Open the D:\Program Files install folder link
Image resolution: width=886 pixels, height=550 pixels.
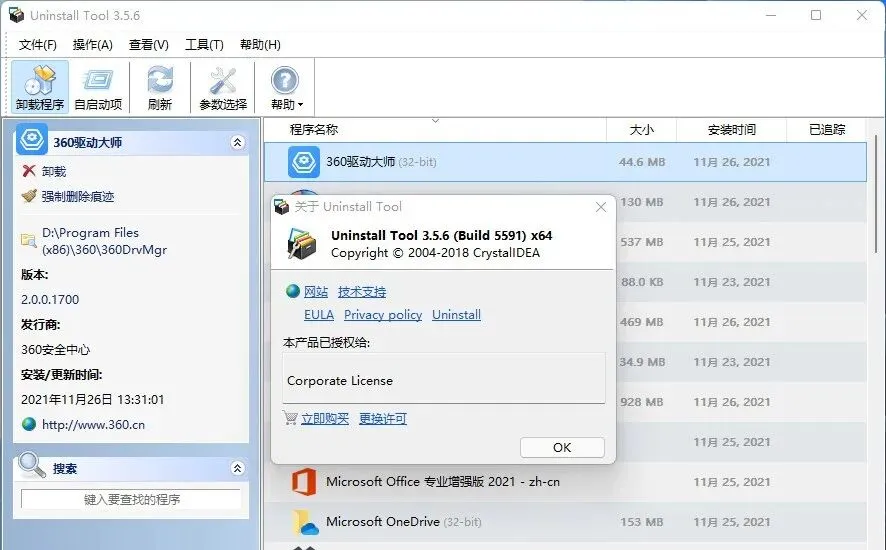[104, 241]
